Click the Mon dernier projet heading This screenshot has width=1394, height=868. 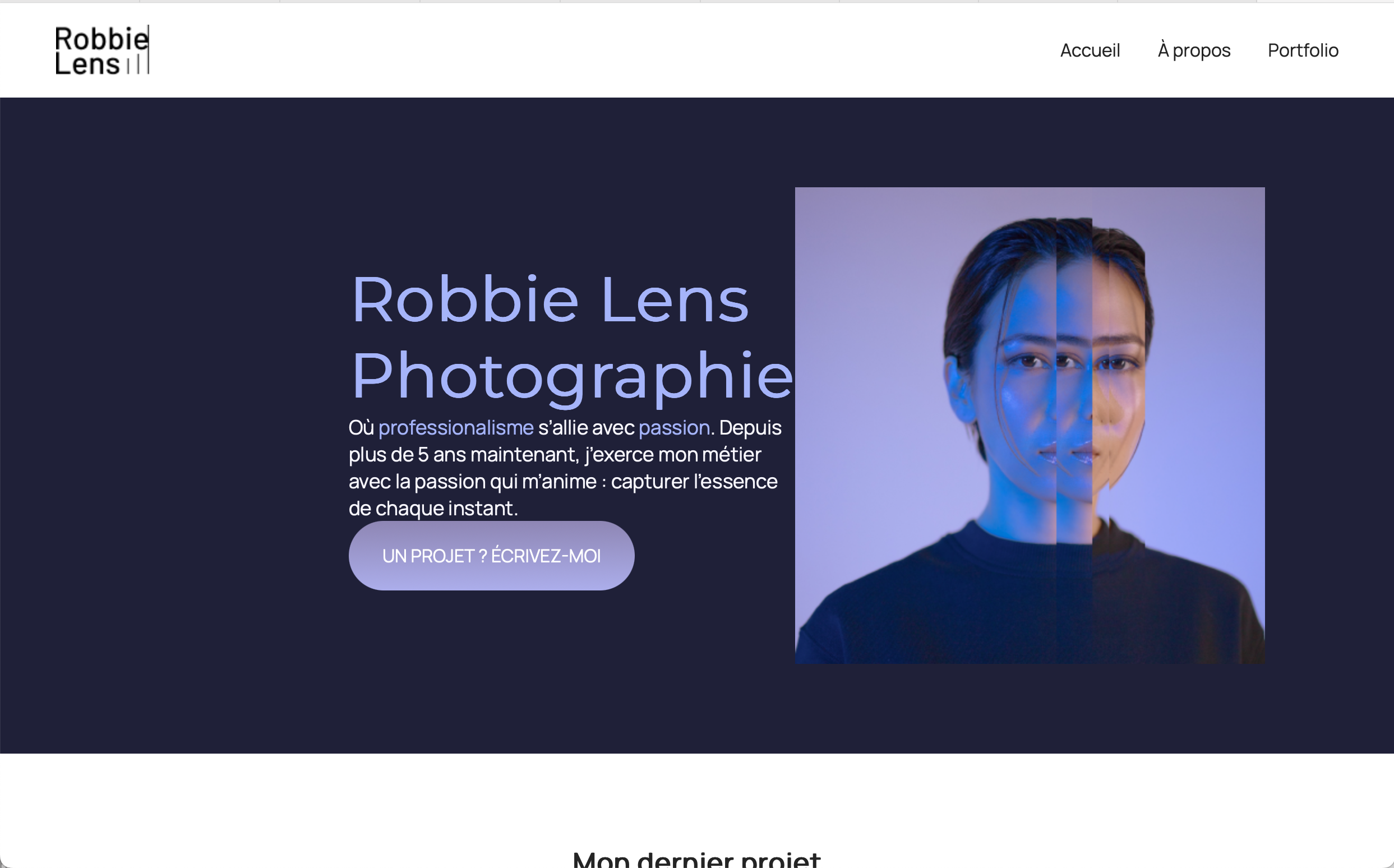coord(696,859)
